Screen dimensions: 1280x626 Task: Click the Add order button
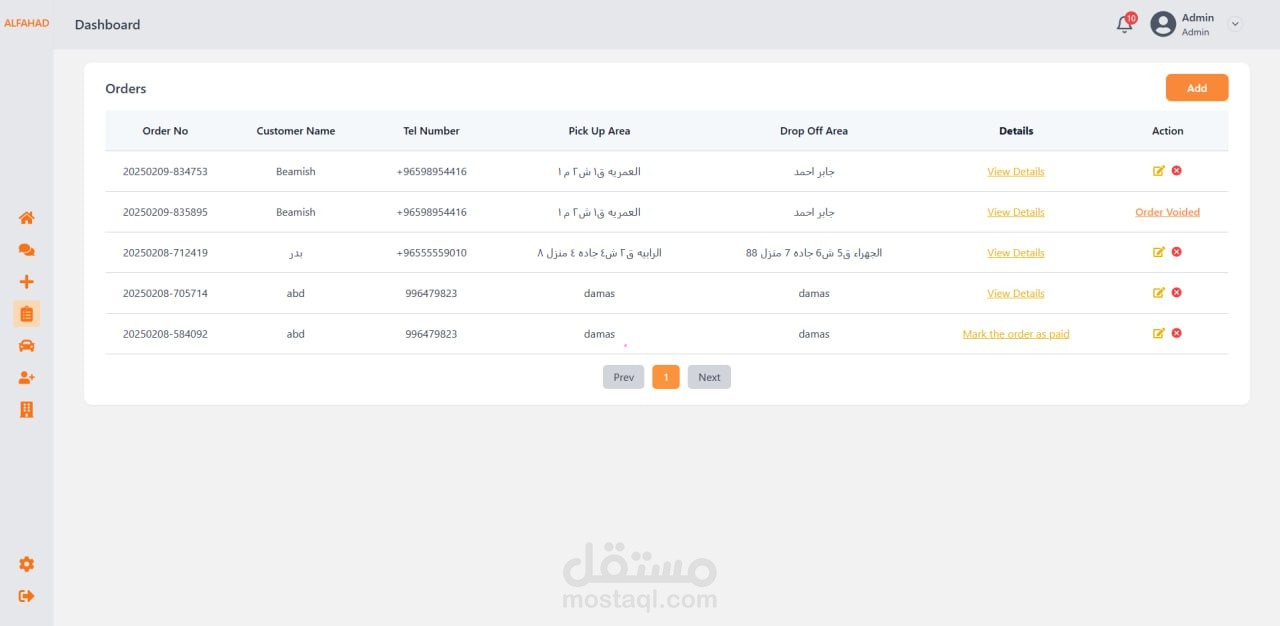pos(1197,88)
